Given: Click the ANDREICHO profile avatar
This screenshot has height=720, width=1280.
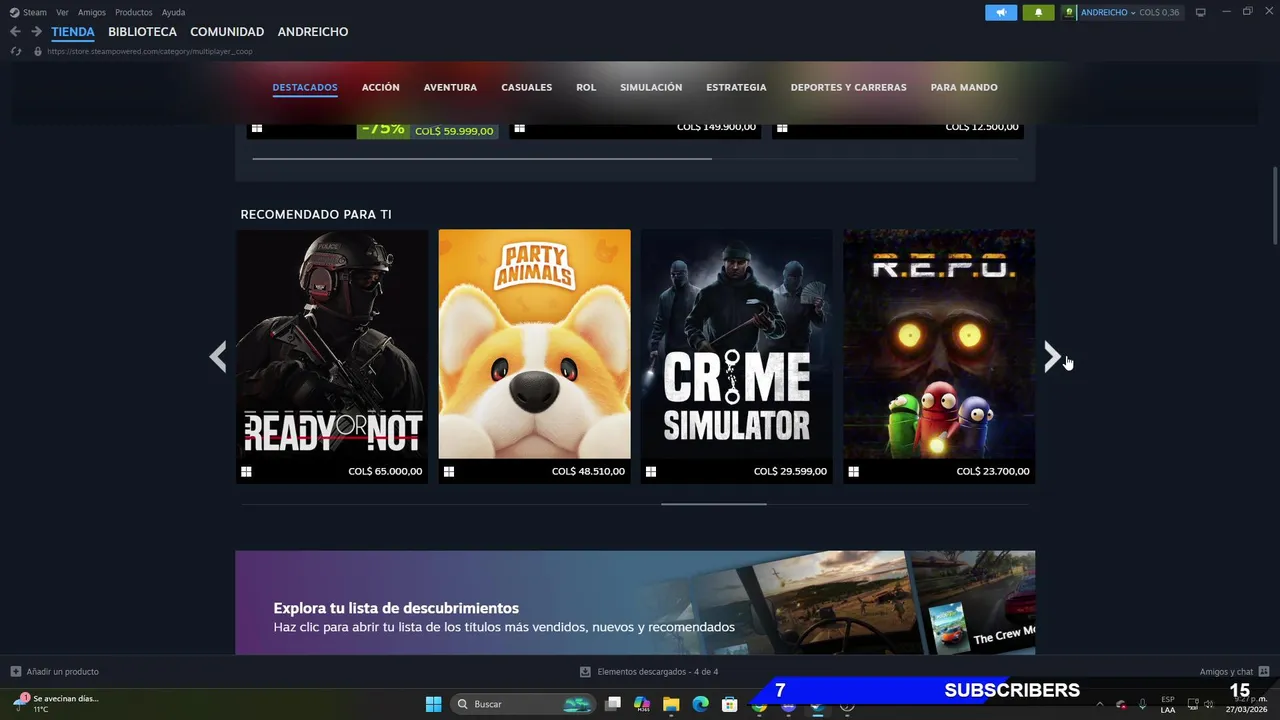Looking at the screenshot, I should click(1070, 12).
